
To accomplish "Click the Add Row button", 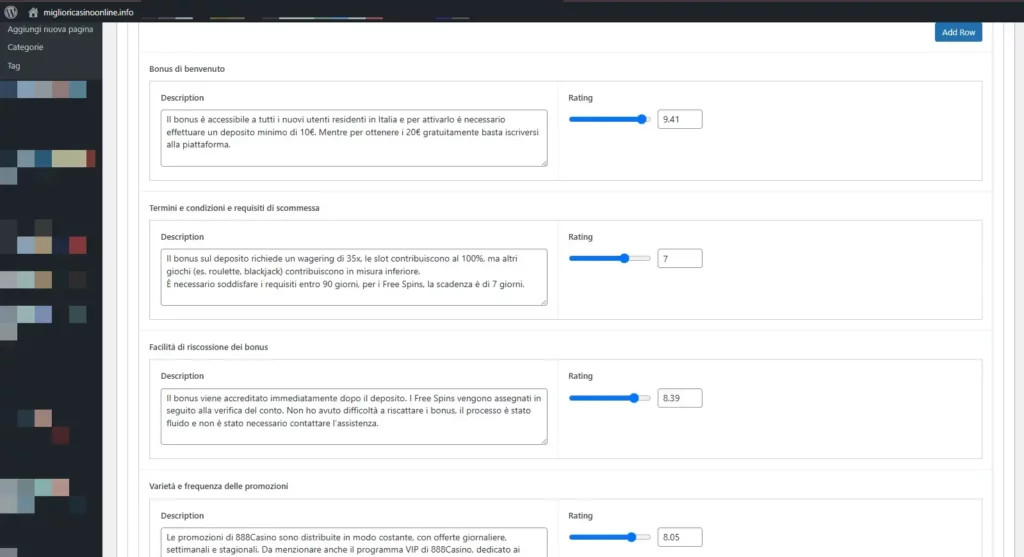I will coord(958,32).
